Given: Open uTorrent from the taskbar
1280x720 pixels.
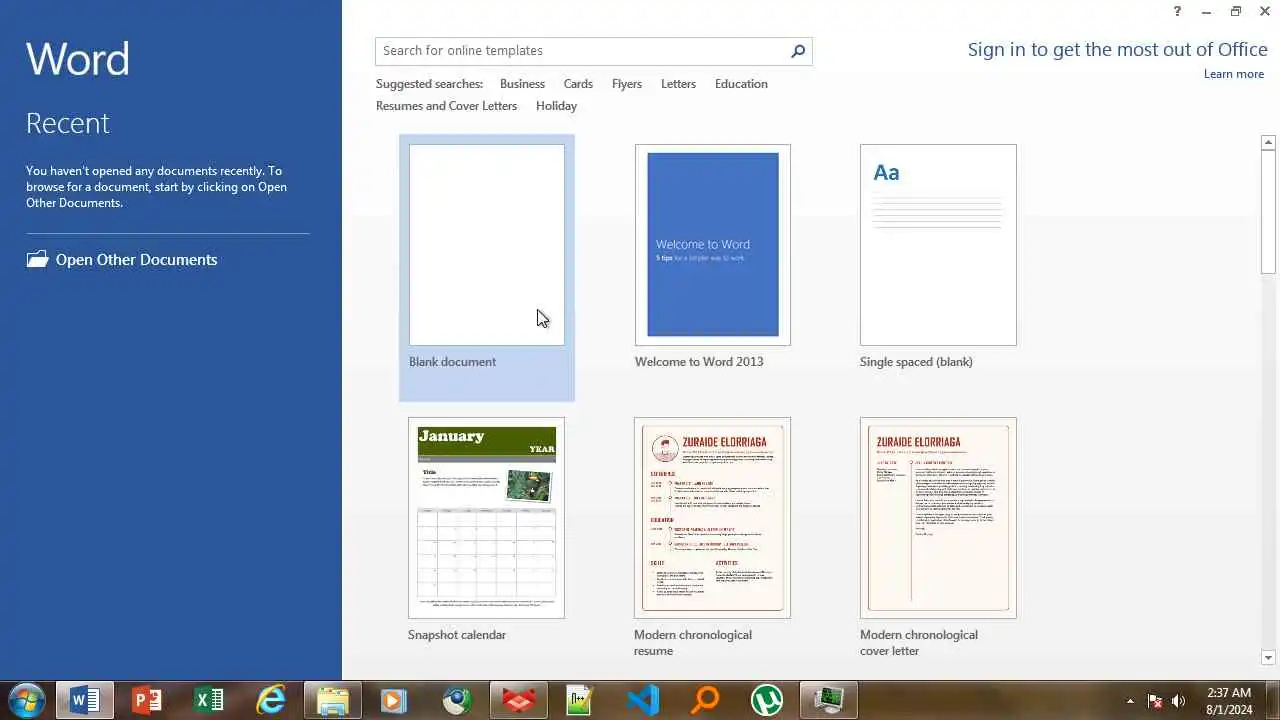Looking at the screenshot, I should pos(767,700).
